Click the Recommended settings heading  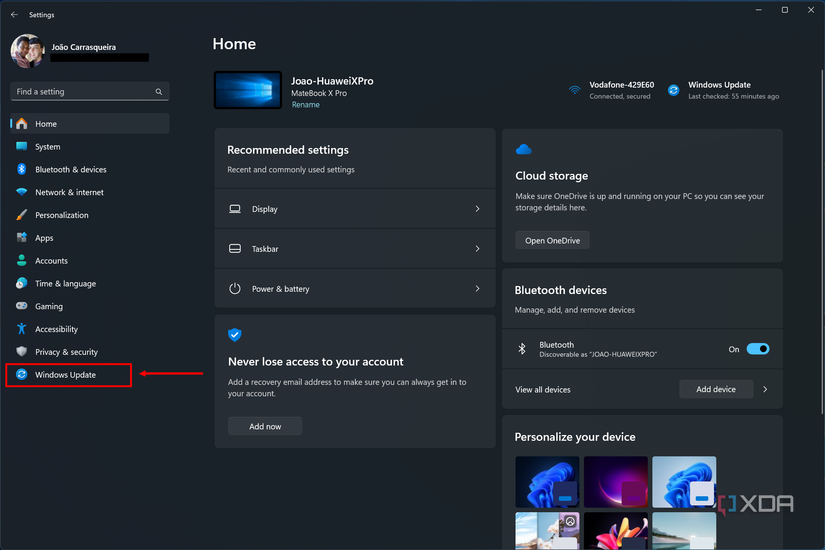tap(288, 150)
